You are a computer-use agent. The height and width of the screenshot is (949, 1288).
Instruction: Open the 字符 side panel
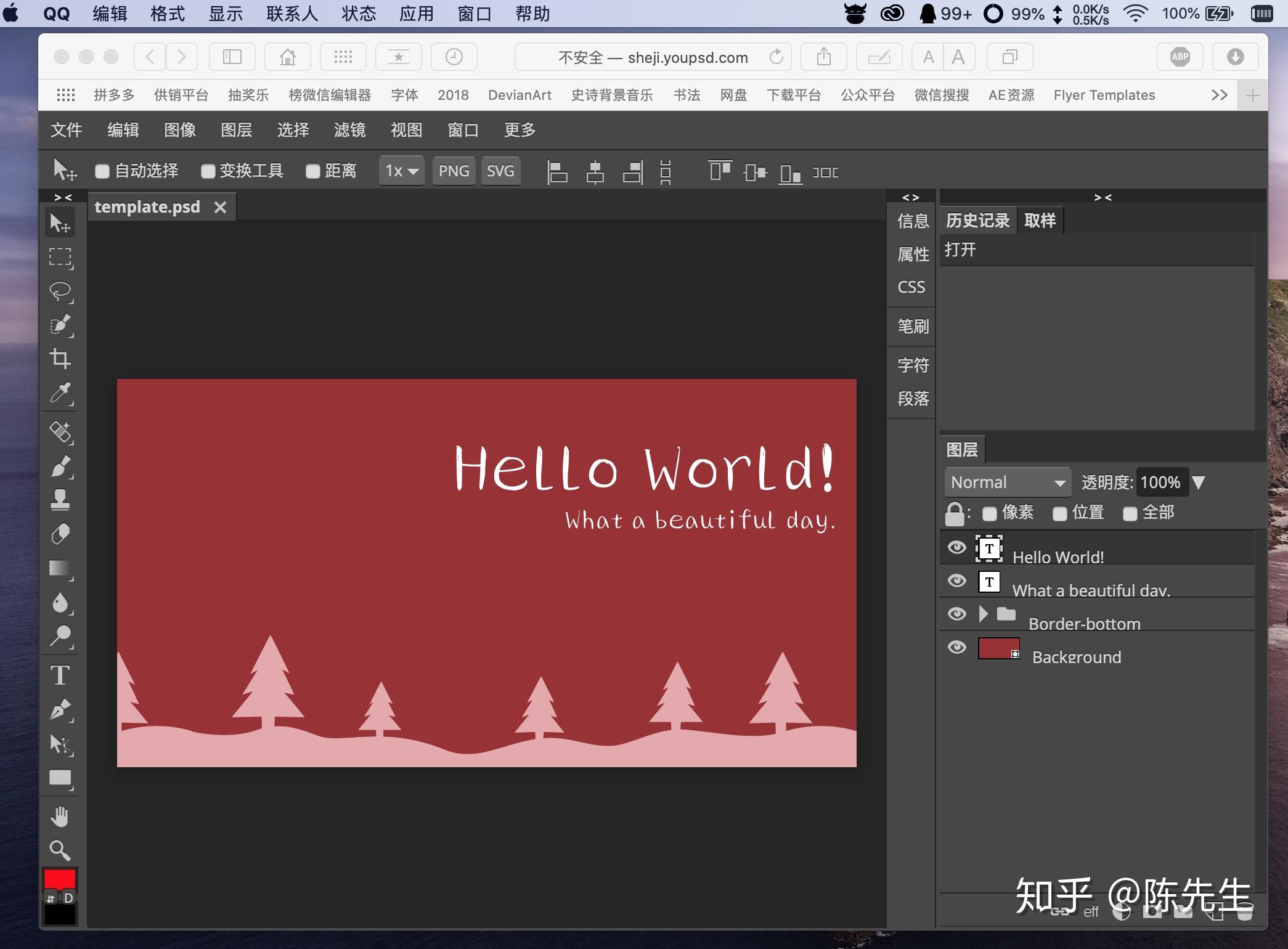click(913, 365)
